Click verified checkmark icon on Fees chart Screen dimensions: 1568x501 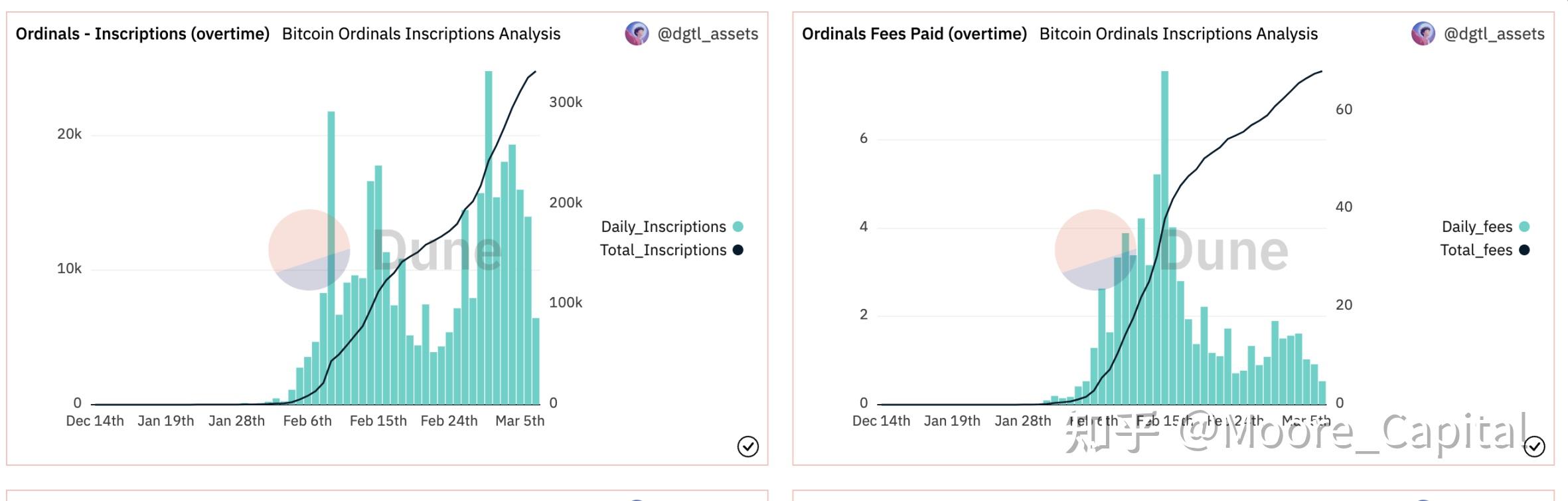[1533, 447]
